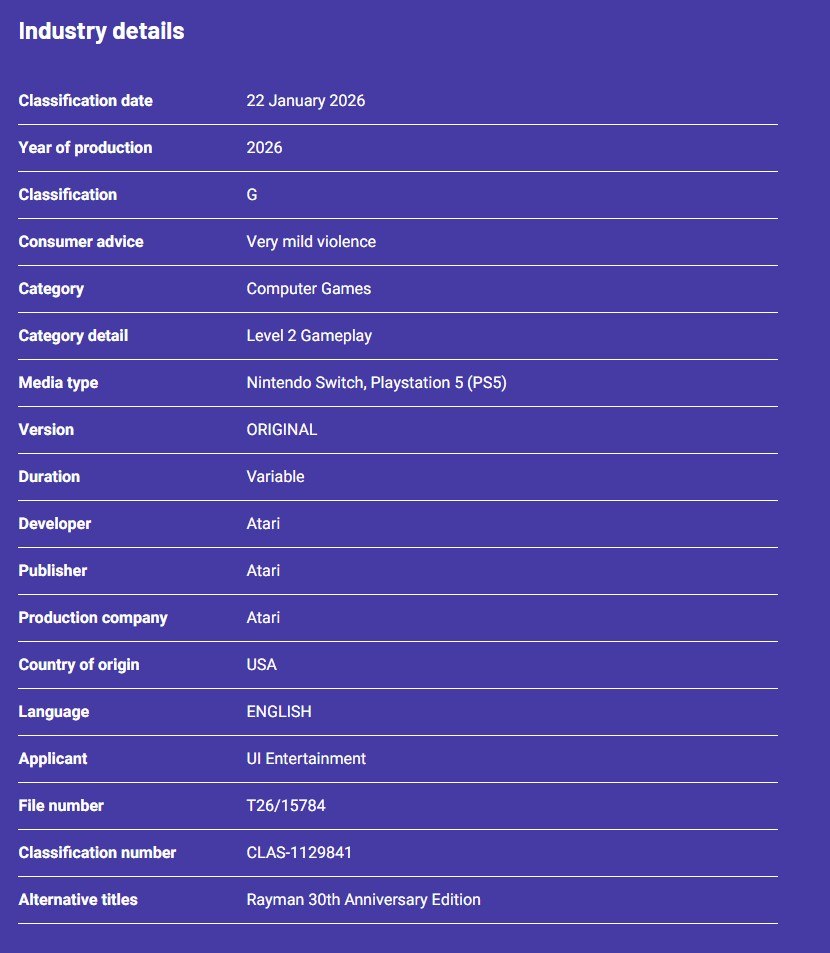This screenshot has height=953, width=830.
Task: Click the UI Entertainment applicant name
Action: coord(306,759)
